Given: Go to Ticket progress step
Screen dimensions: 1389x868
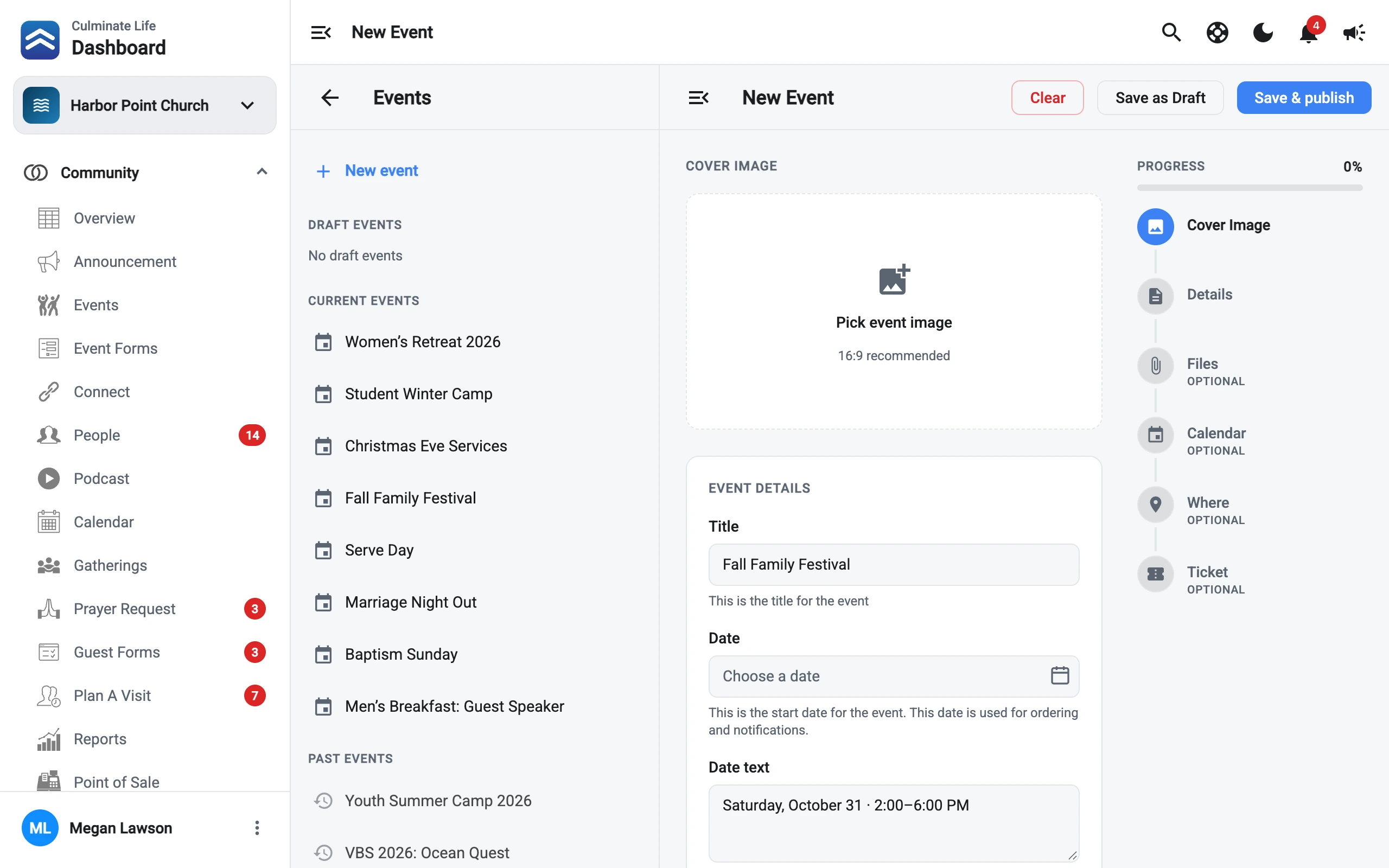Looking at the screenshot, I should tap(1191, 573).
